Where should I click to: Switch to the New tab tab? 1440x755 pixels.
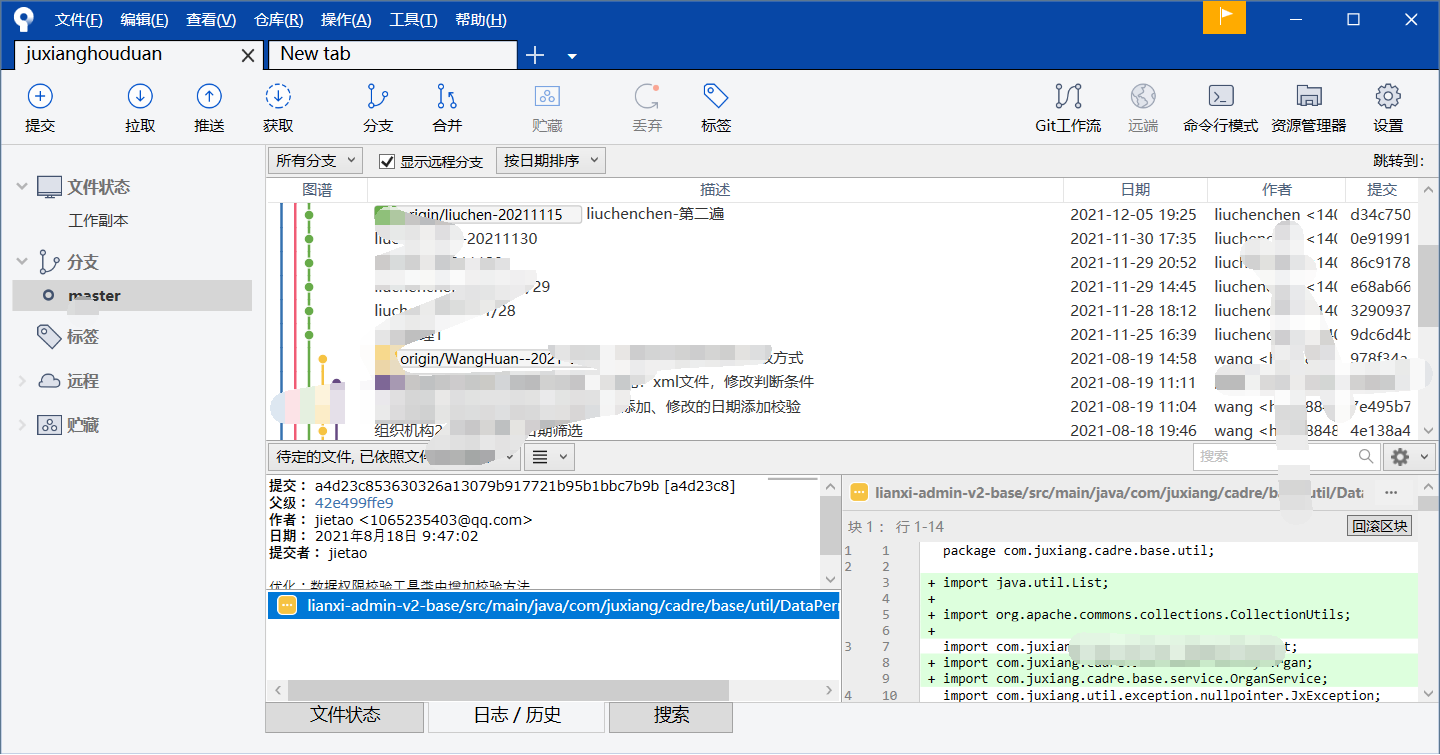pos(392,55)
